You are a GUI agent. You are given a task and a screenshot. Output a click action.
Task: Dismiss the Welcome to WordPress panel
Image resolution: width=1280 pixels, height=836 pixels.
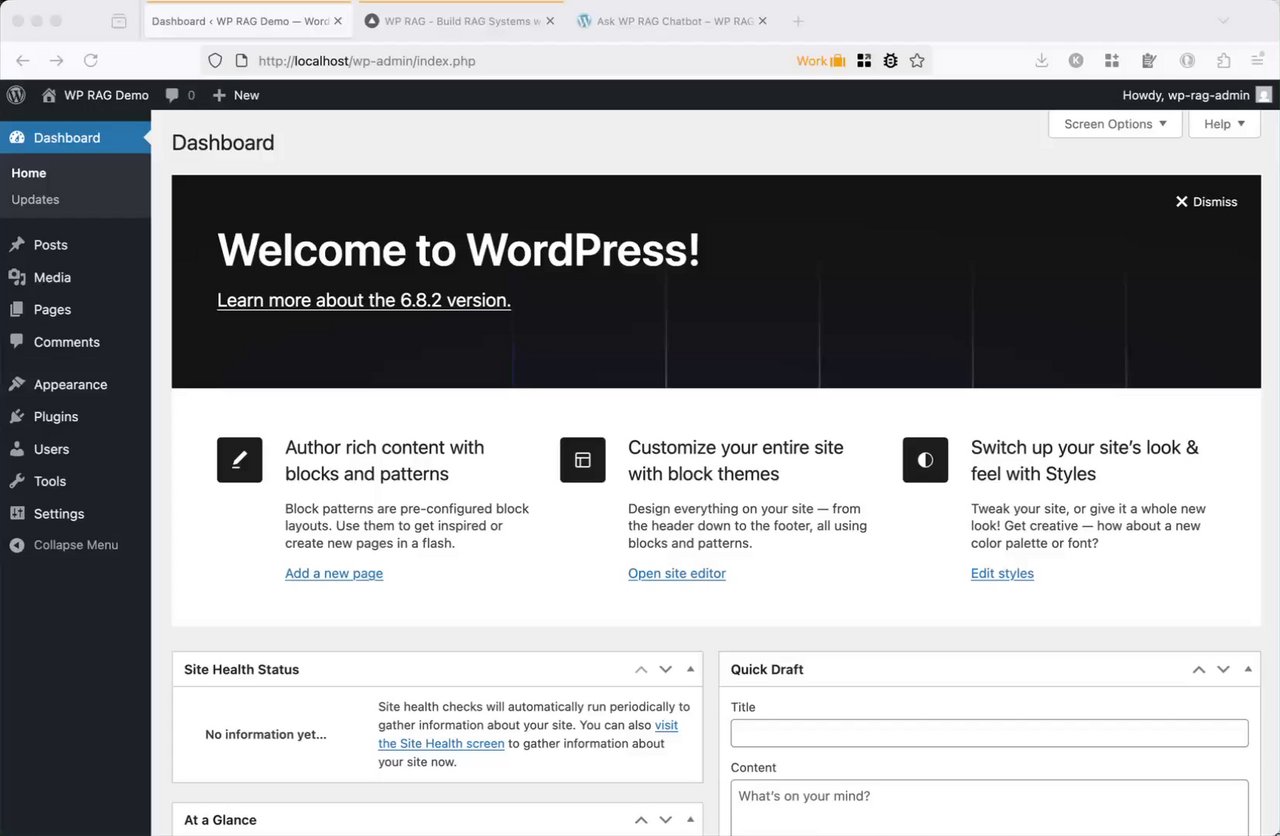(x=1206, y=202)
